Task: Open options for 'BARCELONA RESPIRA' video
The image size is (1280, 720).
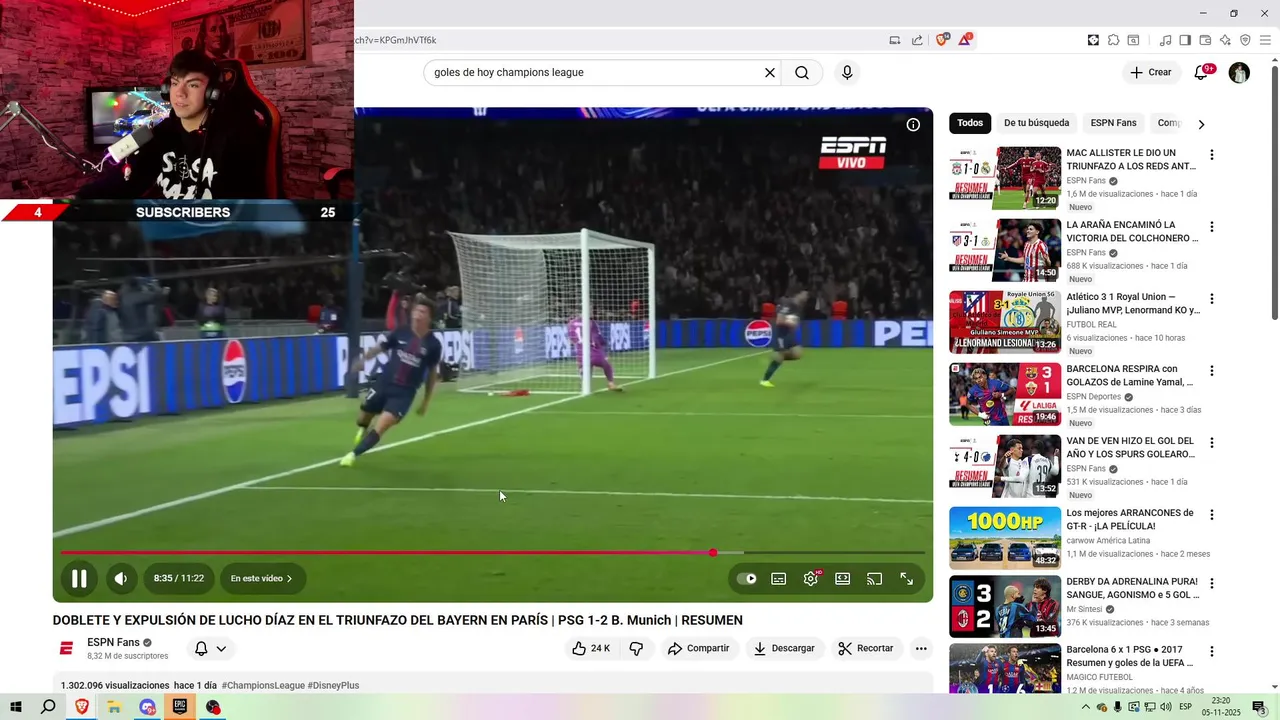Action: 1211,371
